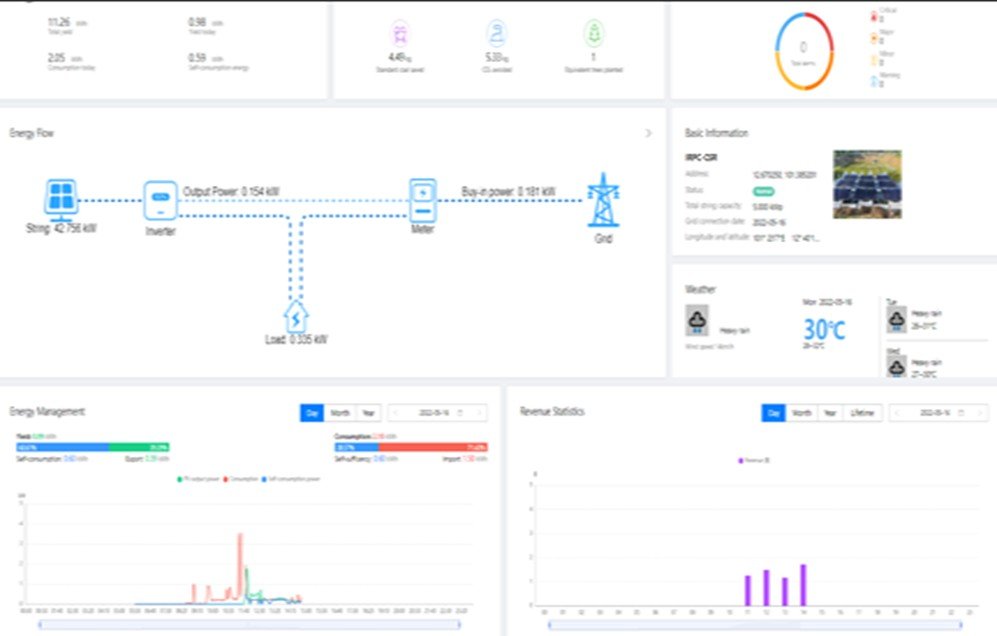The image size is (997, 636).
Task: Click the solar panel String icon
Action: 62,200
